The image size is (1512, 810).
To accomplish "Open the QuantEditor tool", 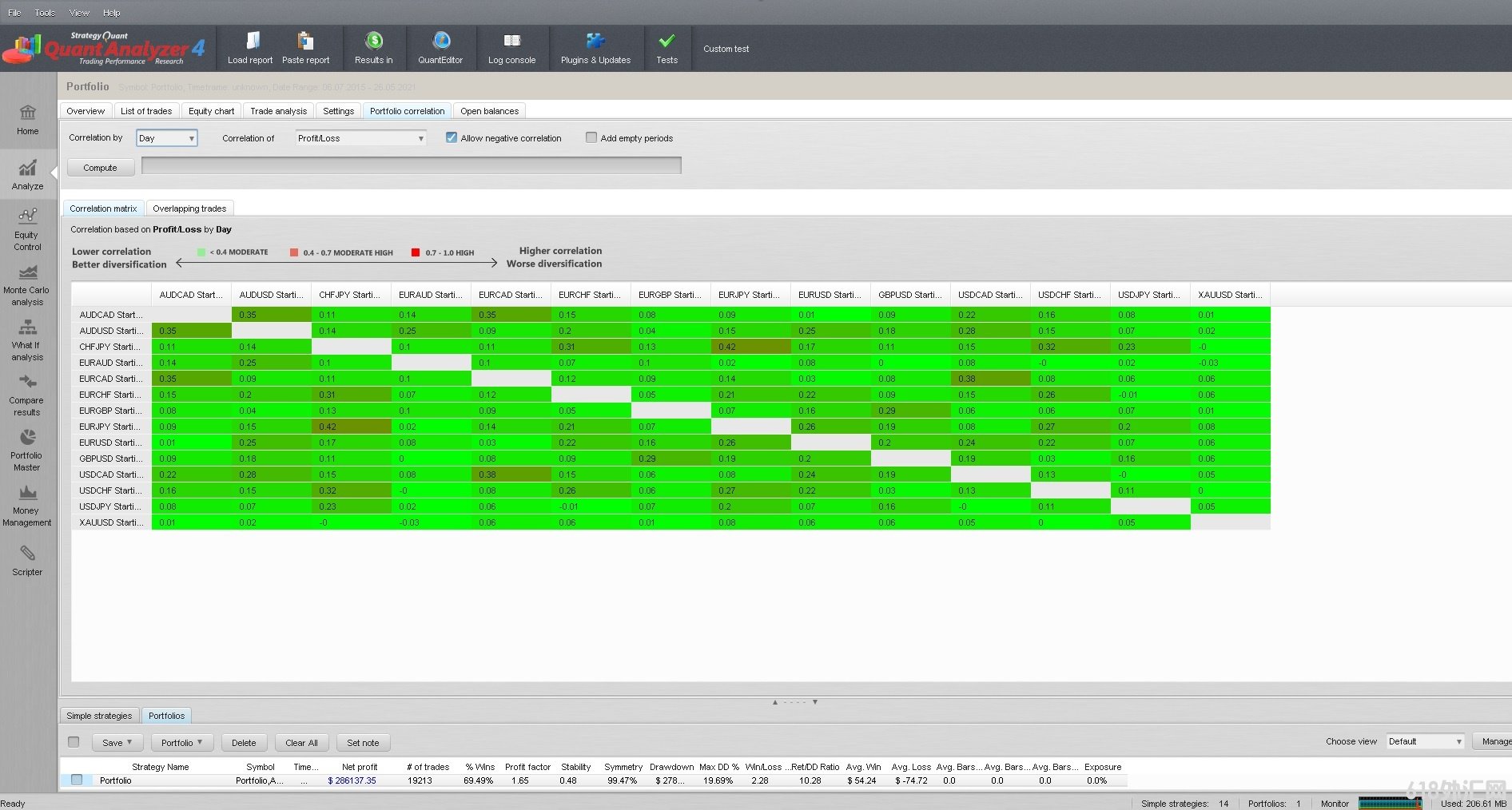I will click(x=440, y=42).
